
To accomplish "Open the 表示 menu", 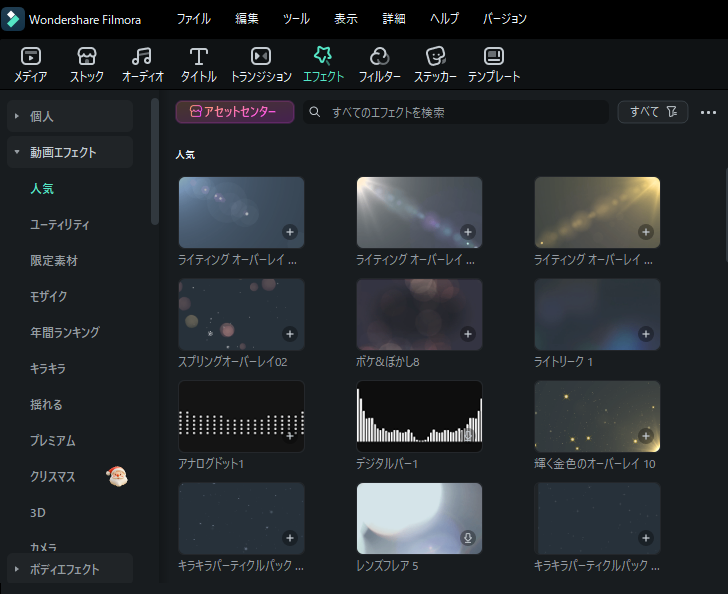I will point(346,19).
